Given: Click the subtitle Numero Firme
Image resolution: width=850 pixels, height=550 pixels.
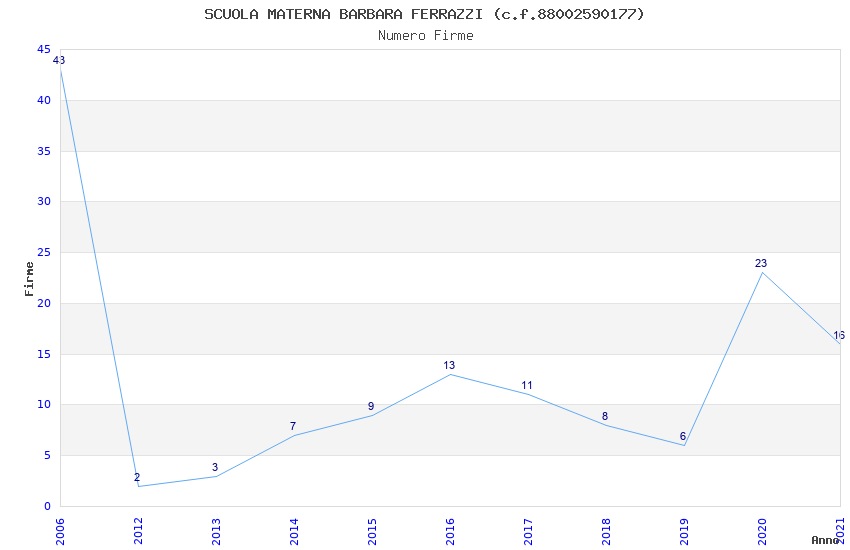Looking at the screenshot, I should (426, 36).
